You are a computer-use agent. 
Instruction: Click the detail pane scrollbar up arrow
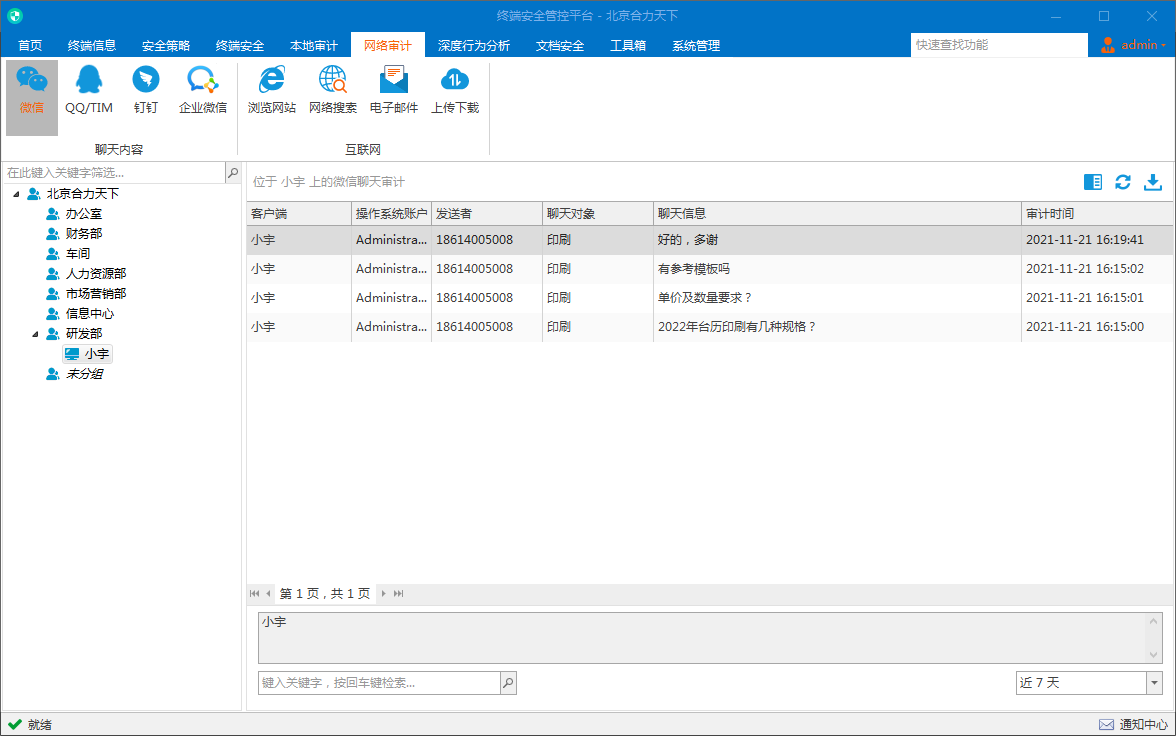tap(1154, 621)
